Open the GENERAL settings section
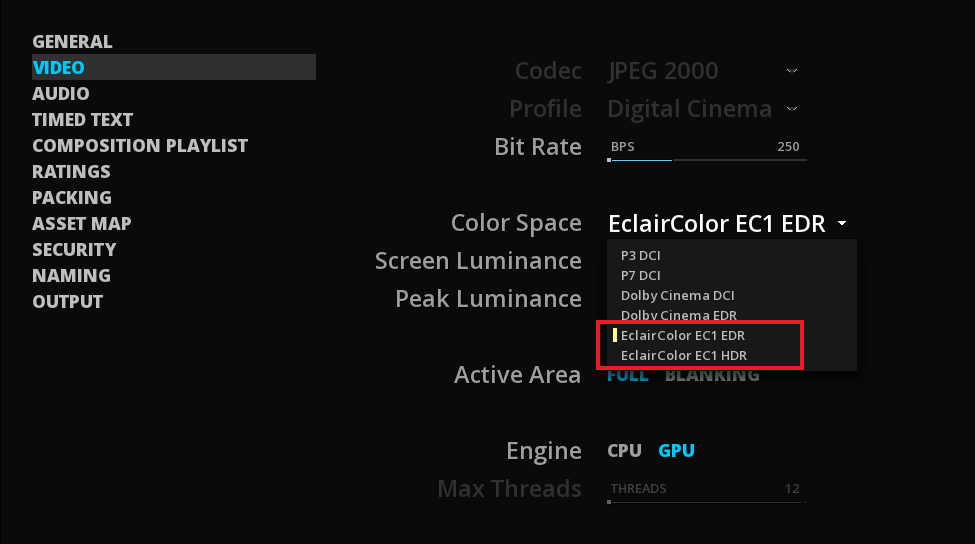975x544 pixels. [72, 42]
